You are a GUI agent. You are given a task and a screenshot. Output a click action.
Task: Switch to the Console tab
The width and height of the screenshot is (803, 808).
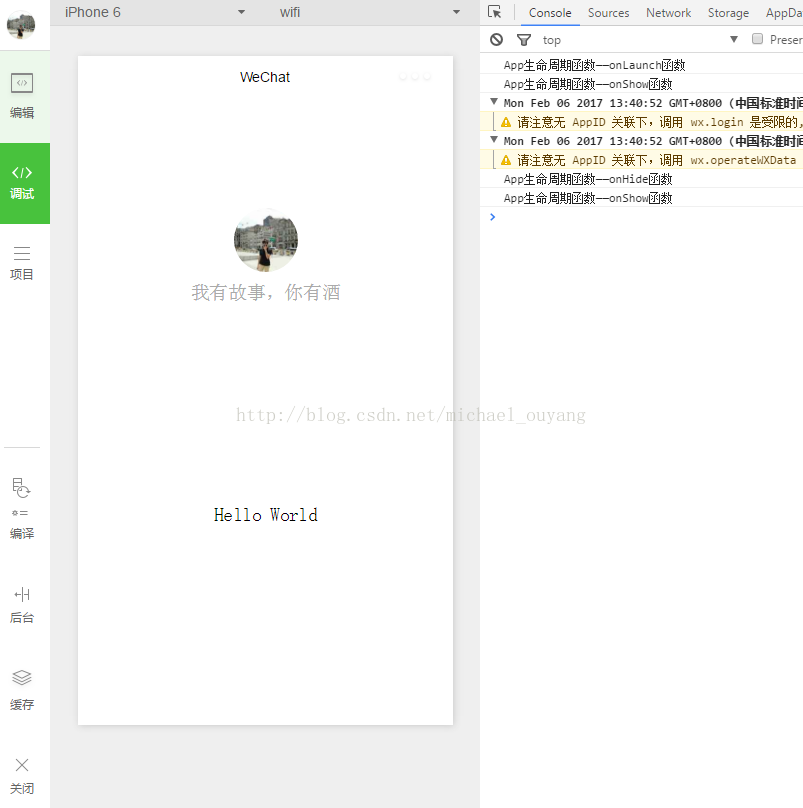coord(550,13)
